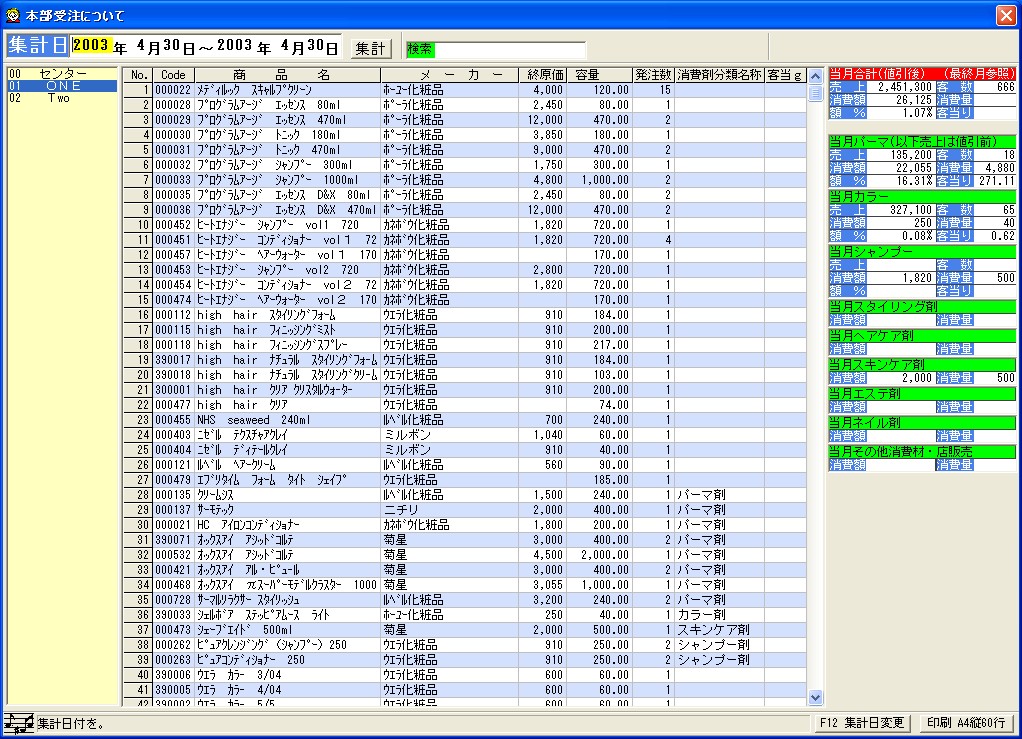
Task: Click product name サーモテック
Action: 215,510
